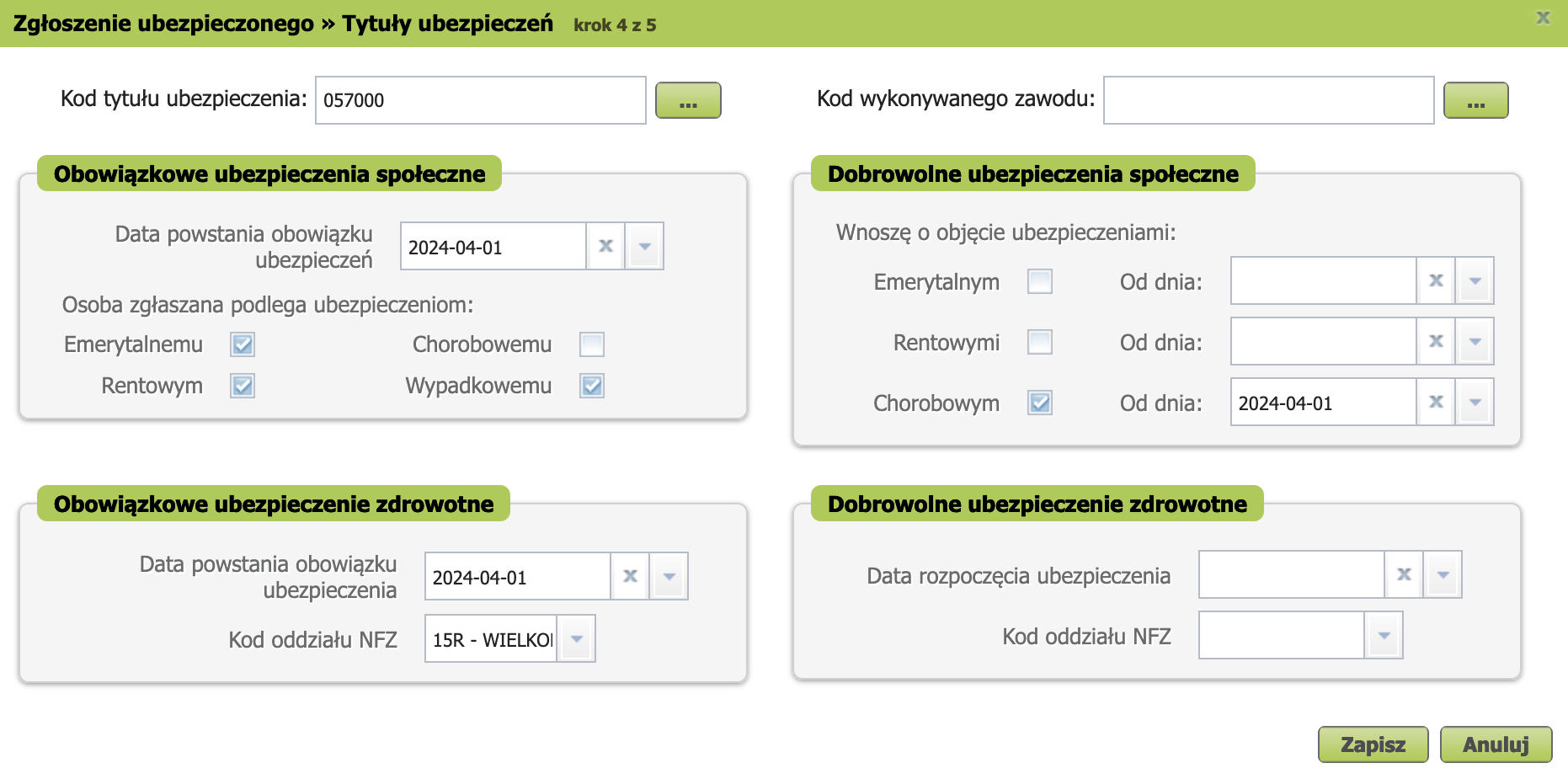
Task: Enable obligatory Chorobowemu insurance checkbox
Action: point(592,344)
